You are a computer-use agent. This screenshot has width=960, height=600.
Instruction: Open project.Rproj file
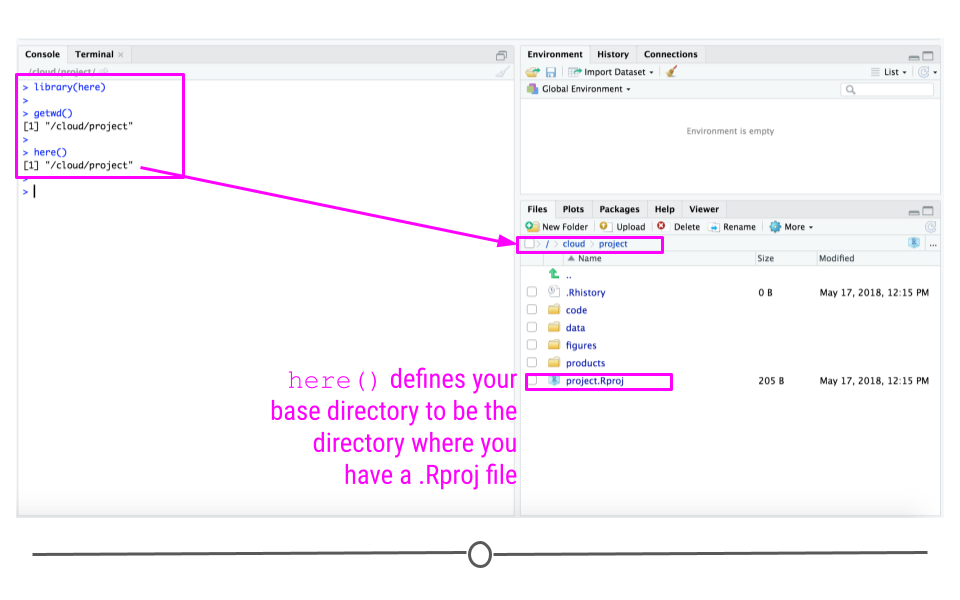pyautogui.click(x=594, y=381)
